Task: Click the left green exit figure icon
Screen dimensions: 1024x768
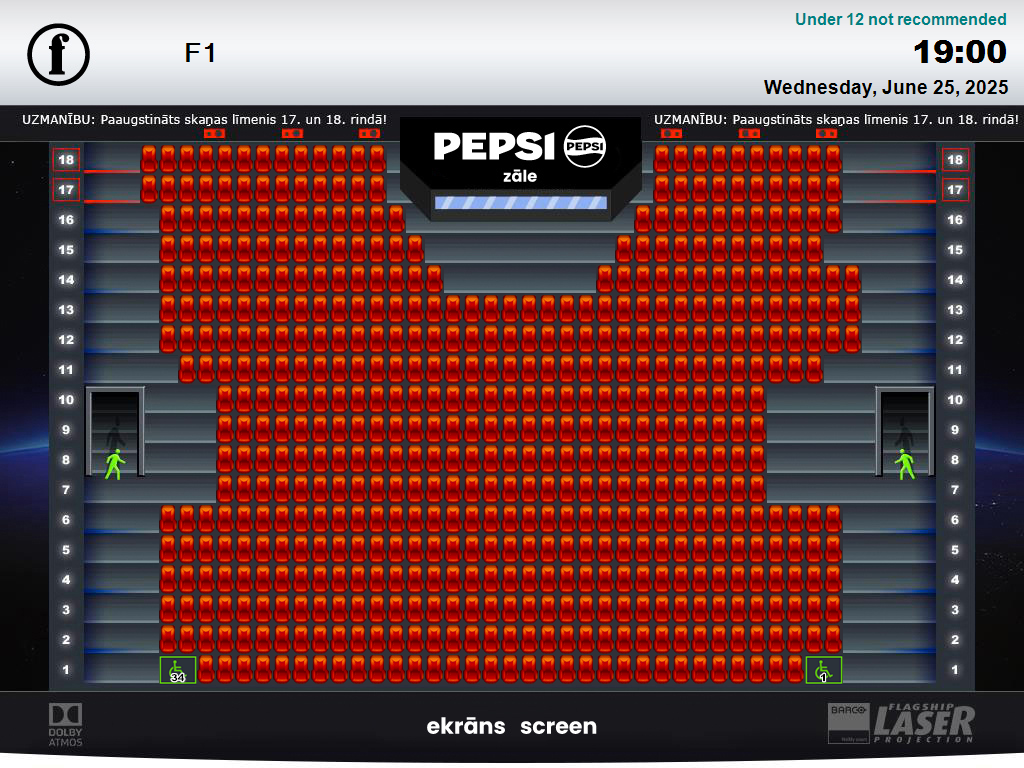Action: [115, 464]
